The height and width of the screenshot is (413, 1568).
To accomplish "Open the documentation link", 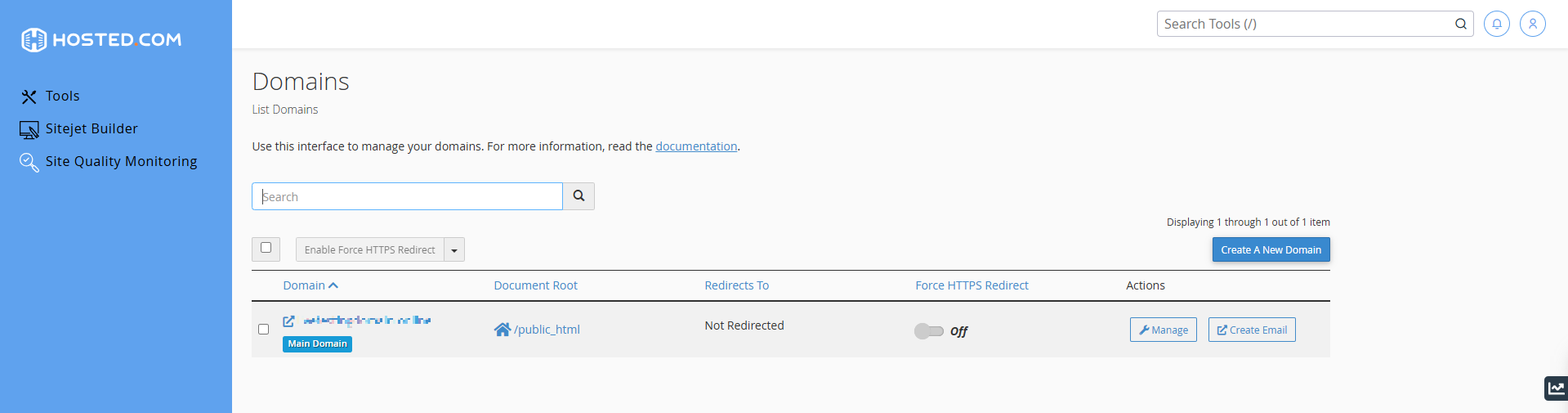I will tap(696, 146).
